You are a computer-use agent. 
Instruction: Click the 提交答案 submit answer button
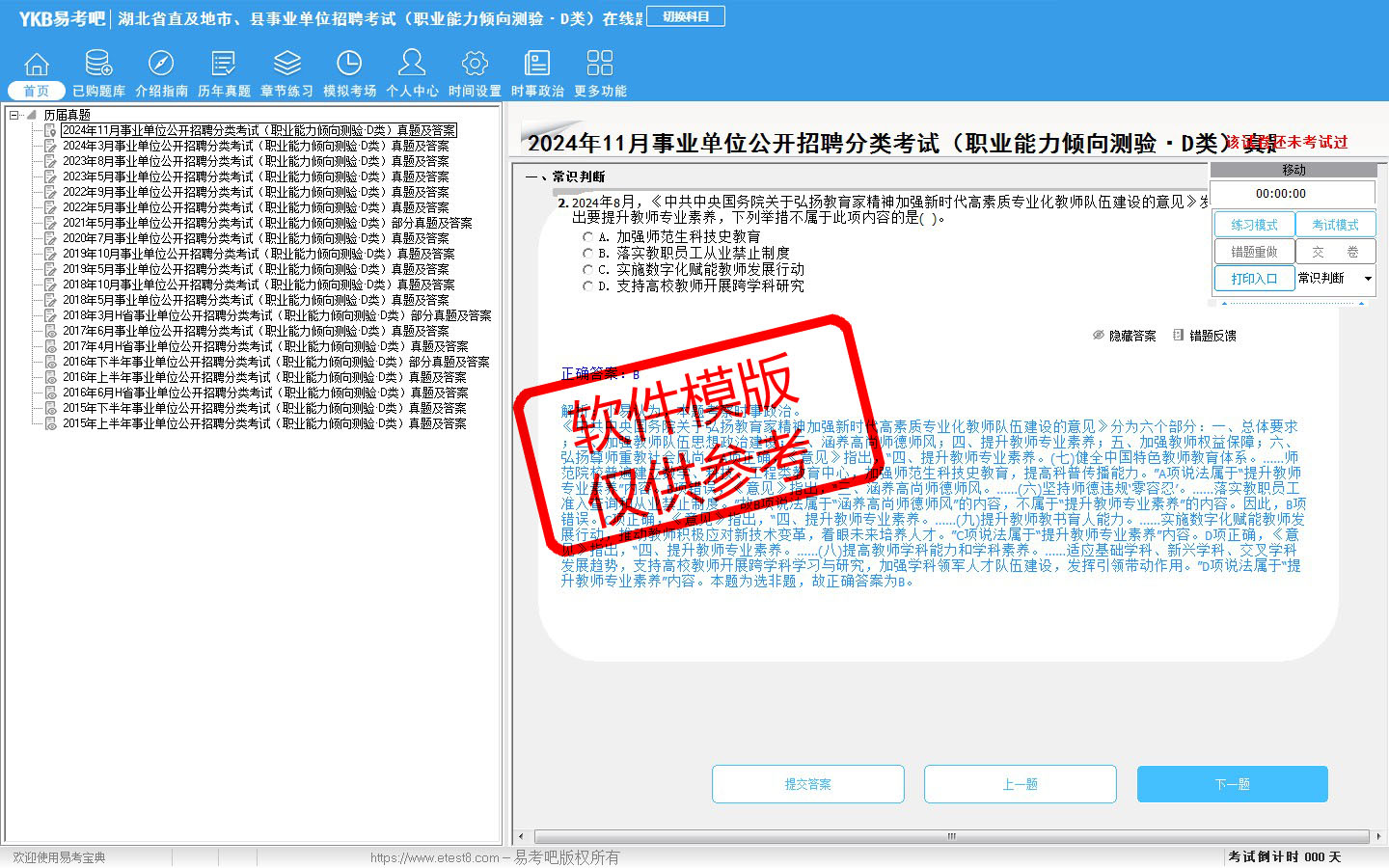(808, 784)
